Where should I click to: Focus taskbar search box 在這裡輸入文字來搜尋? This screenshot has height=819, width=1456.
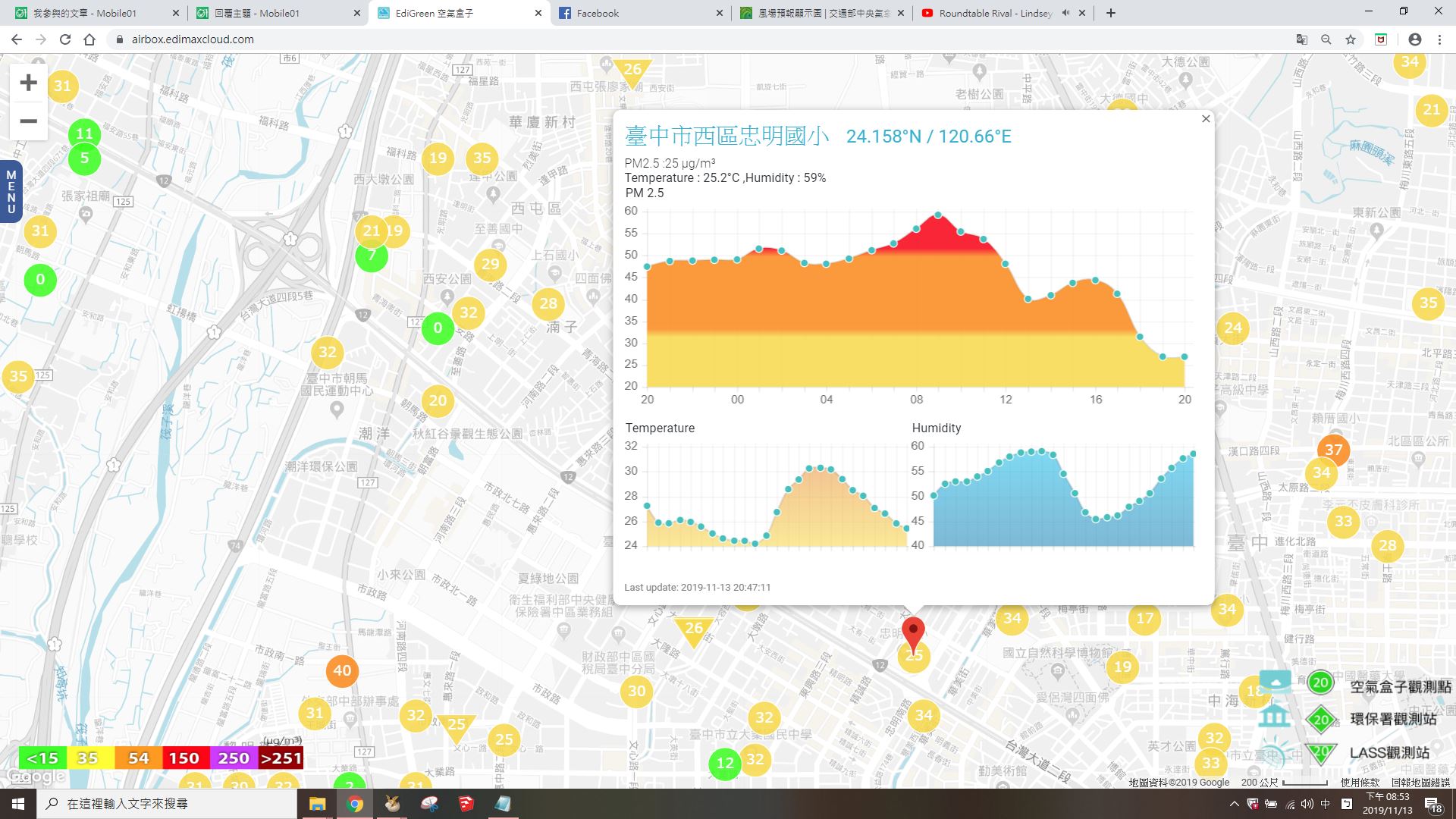pos(167,804)
